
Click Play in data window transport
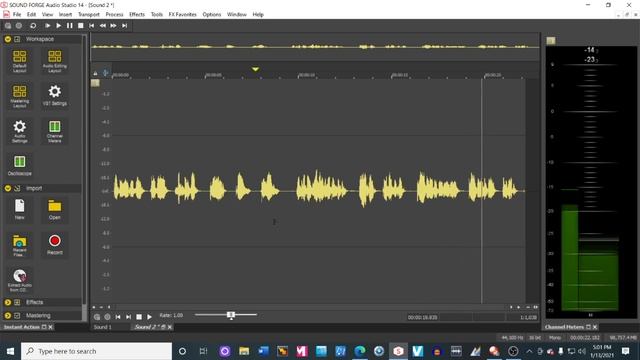tap(149, 317)
